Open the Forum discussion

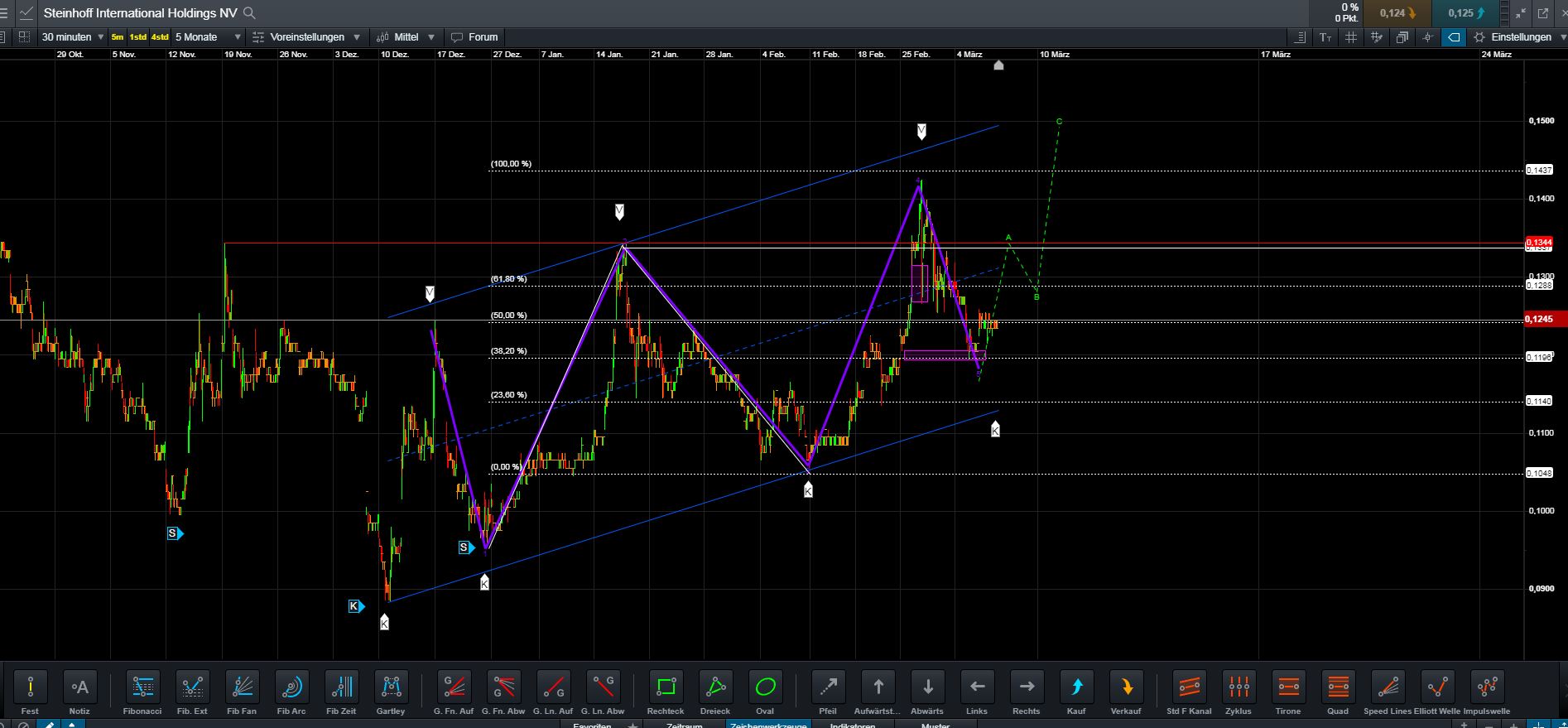pyautogui.click(x=474, y=37)
